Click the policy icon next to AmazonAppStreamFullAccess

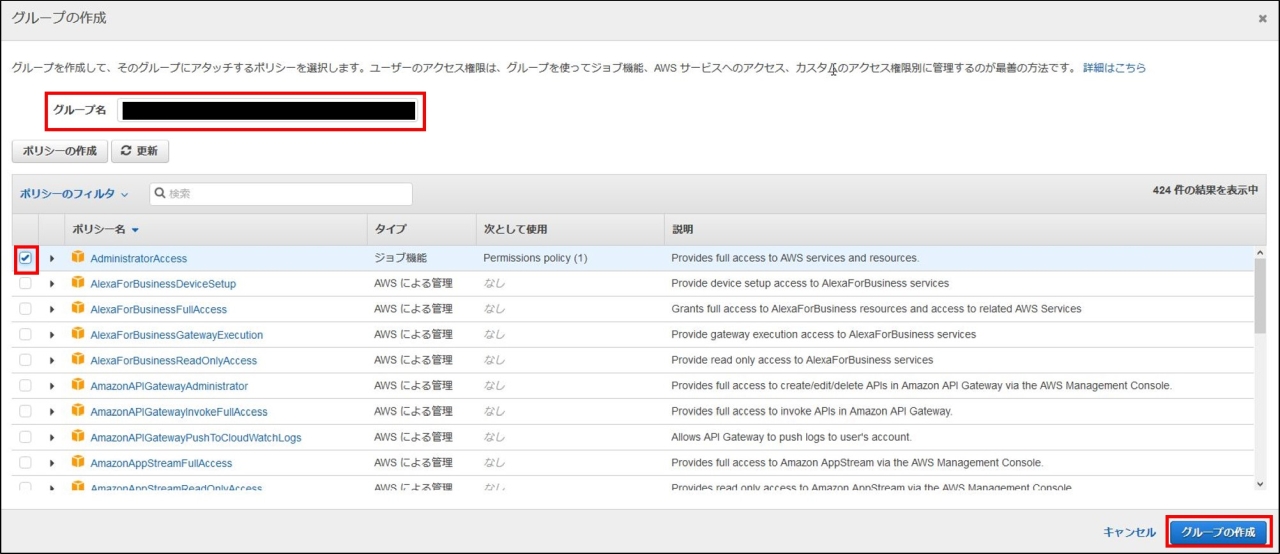coord(78,463)
